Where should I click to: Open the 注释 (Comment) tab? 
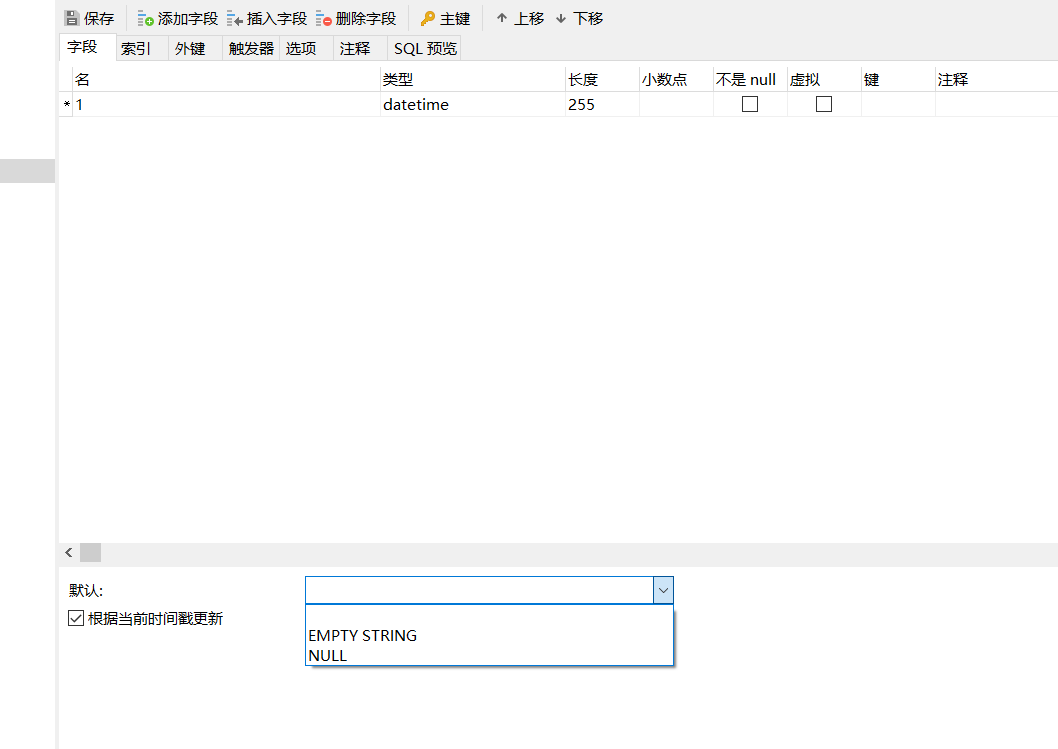(x=360, y=49)
